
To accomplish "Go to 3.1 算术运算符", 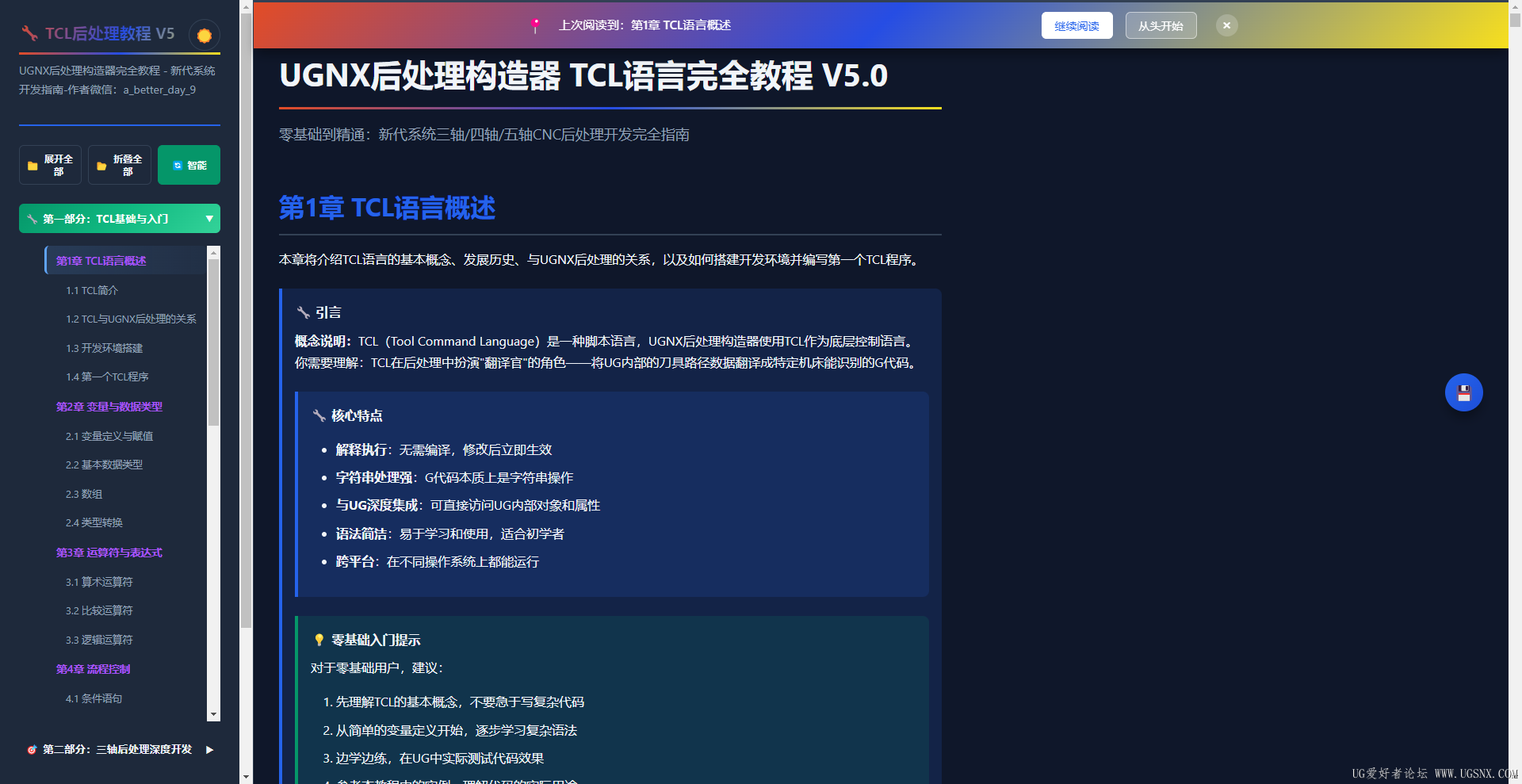I will 99,582.
